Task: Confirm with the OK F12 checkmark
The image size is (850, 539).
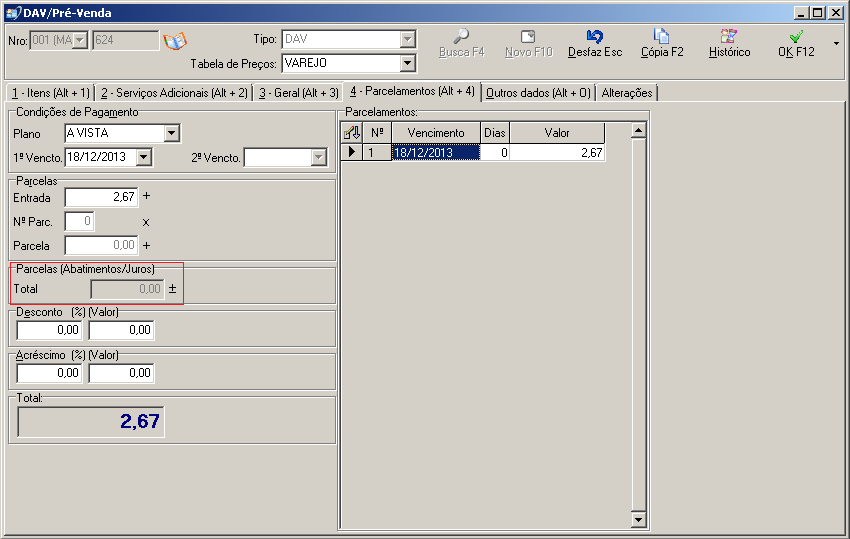Action: pos(796,43)
